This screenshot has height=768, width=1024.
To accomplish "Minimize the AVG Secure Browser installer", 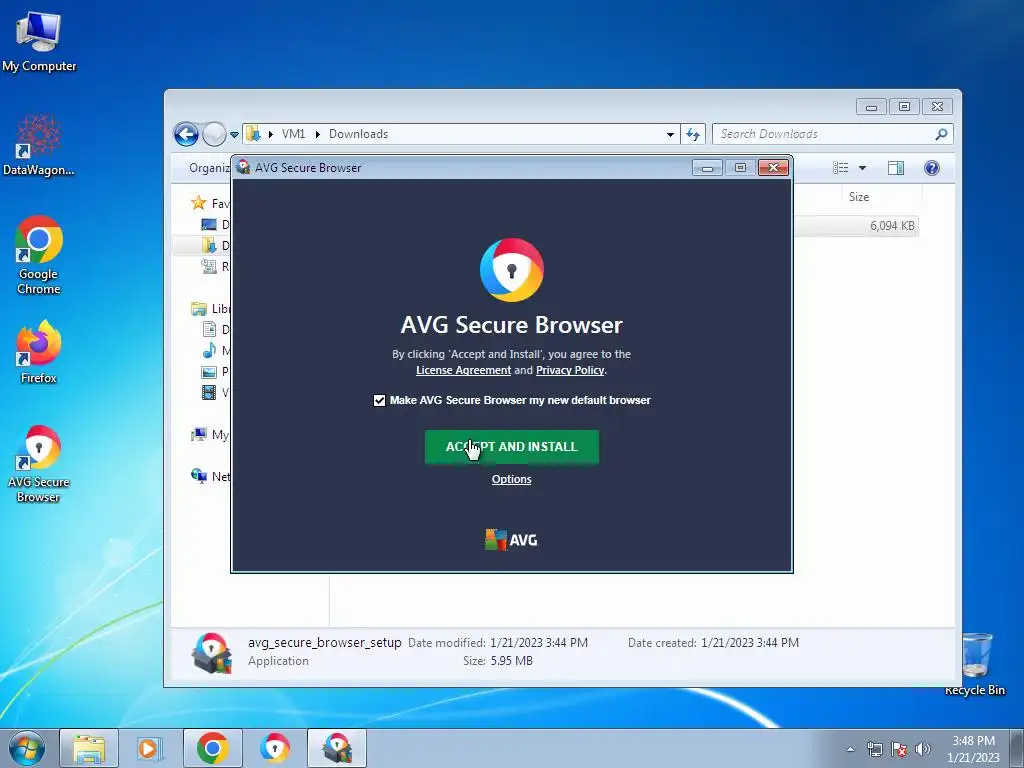I will coord(707,168).
